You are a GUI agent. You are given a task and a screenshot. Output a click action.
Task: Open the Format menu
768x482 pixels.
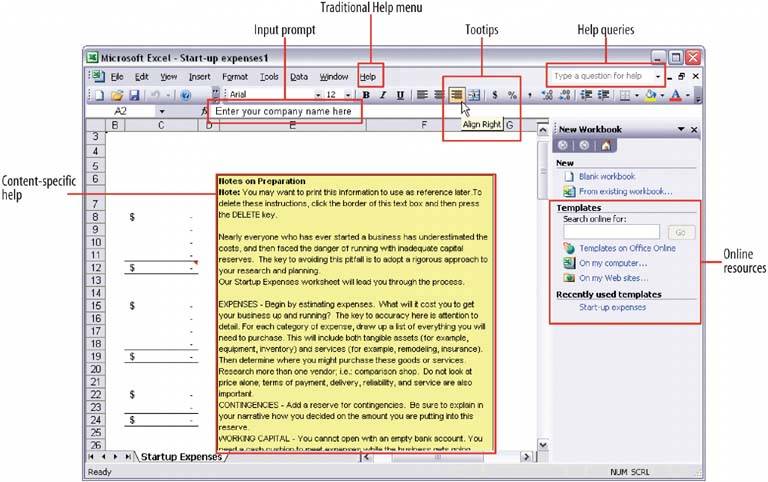235,77
